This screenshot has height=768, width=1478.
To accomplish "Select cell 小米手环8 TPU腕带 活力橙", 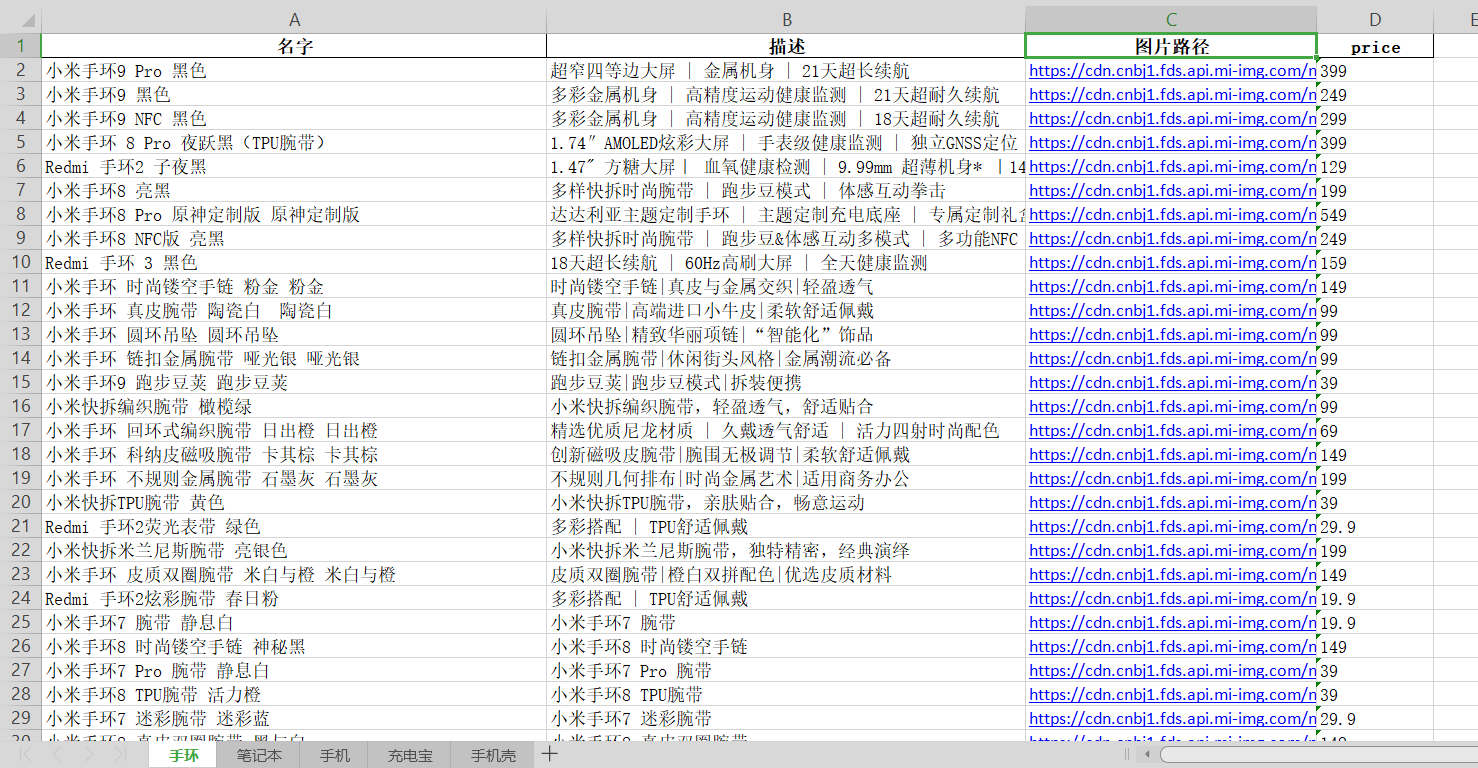I will pyautogui.click(x=294, y=694).
